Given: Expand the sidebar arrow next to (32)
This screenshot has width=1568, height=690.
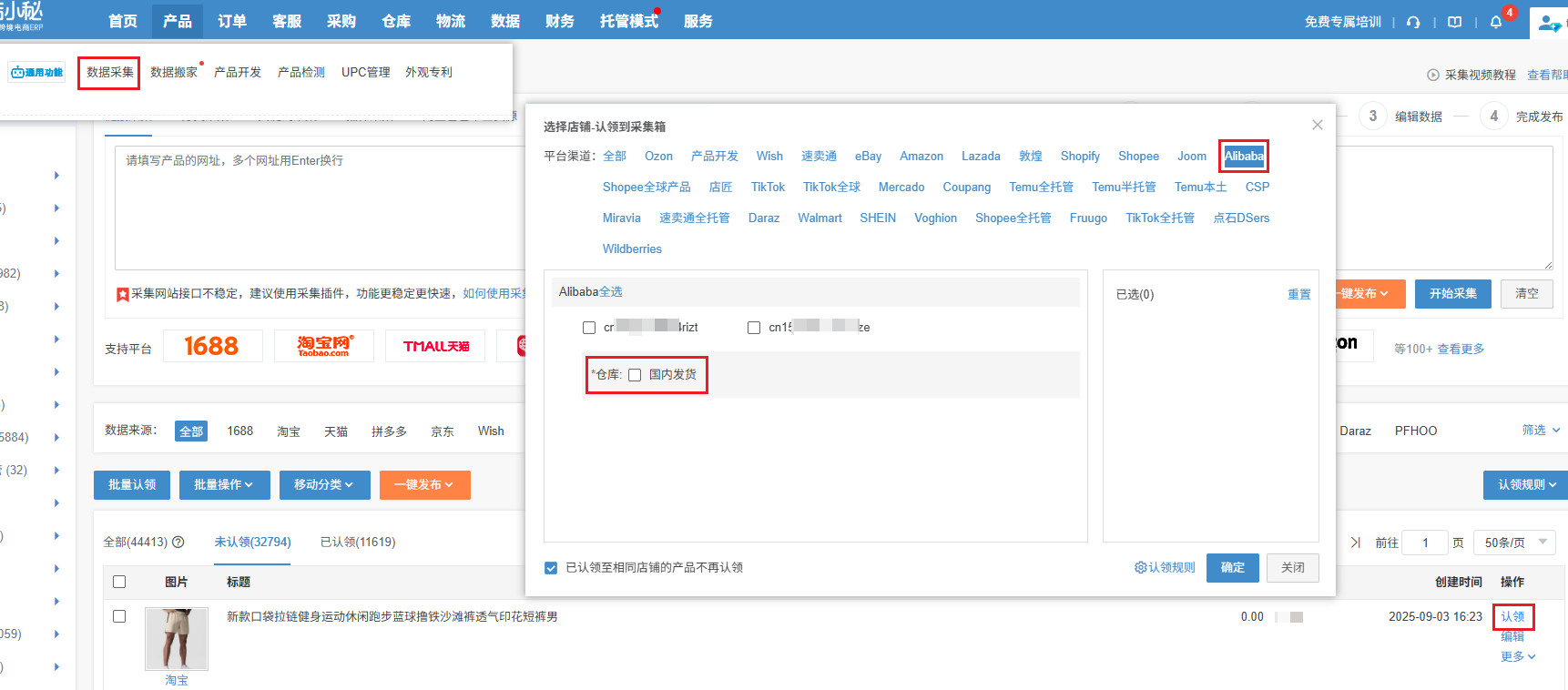Looking at the screenshot, I should pos(56,471).
